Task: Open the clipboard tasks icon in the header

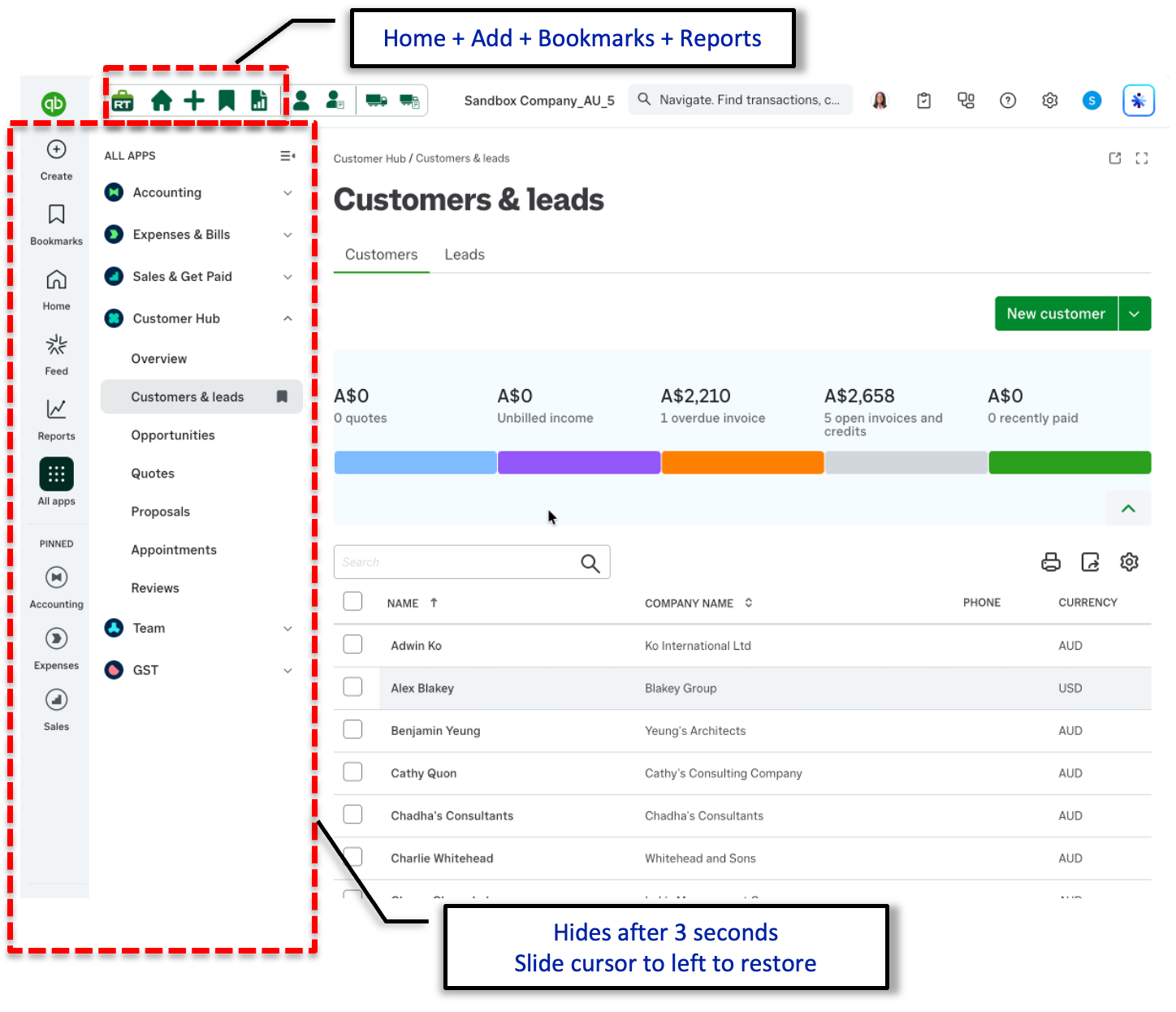Action: (923, 101)
